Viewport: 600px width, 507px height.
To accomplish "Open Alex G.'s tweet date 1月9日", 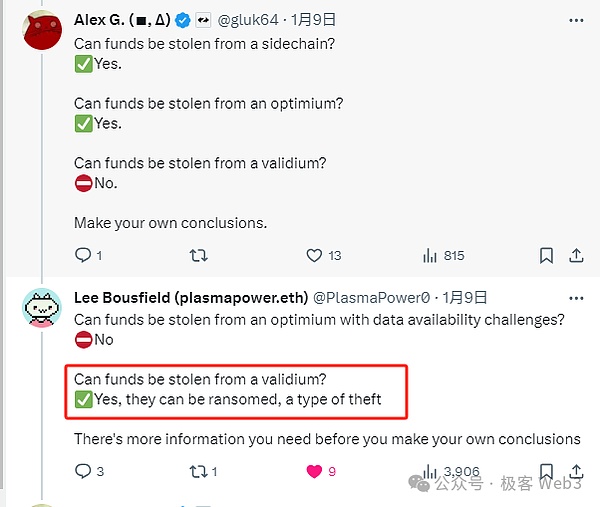I will pos(315,19).
